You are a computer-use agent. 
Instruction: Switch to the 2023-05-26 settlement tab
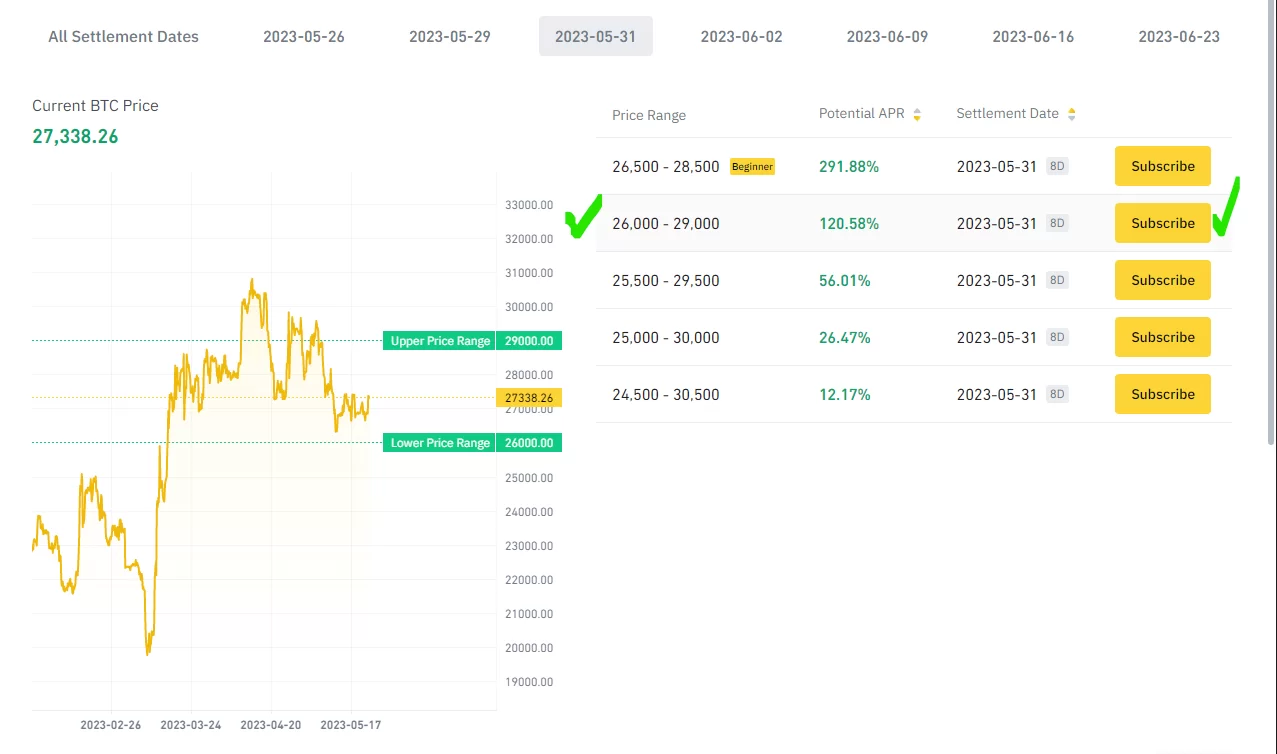[x=304, y=37]
